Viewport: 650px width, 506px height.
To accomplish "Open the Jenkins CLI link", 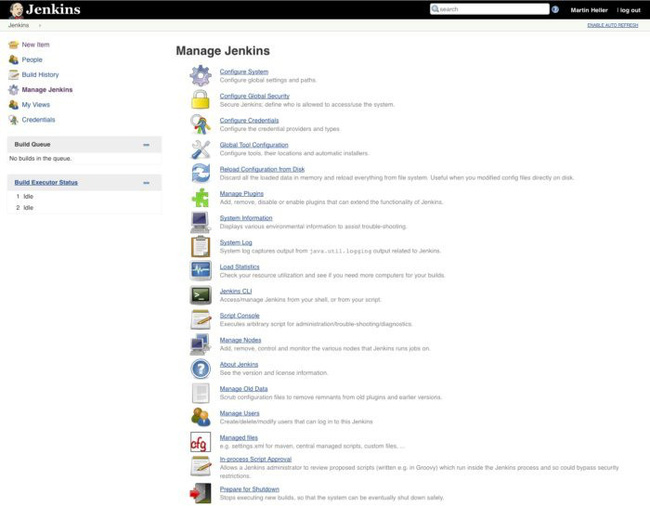I will (236, 291).
